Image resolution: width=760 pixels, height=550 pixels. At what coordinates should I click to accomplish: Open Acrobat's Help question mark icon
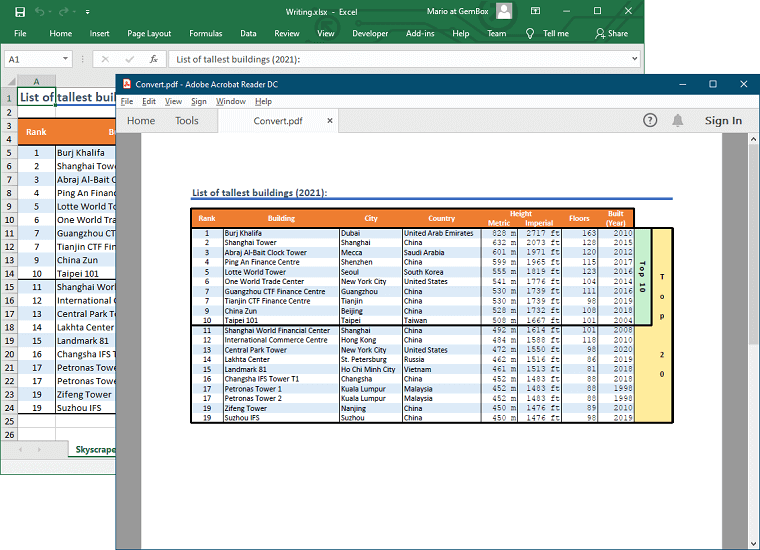click(x=650, y=120)
